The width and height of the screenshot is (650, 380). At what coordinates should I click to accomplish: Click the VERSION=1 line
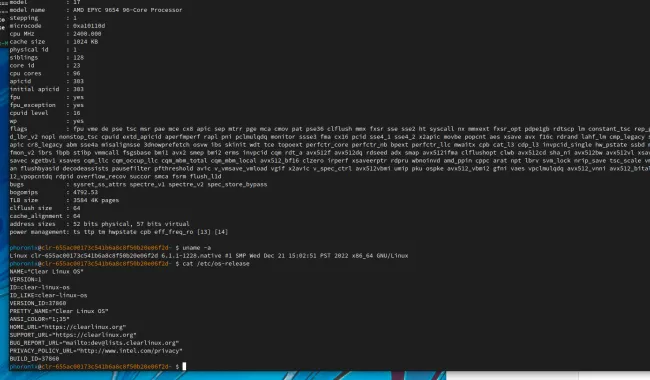pyautogui.click(x=25, y=280)
